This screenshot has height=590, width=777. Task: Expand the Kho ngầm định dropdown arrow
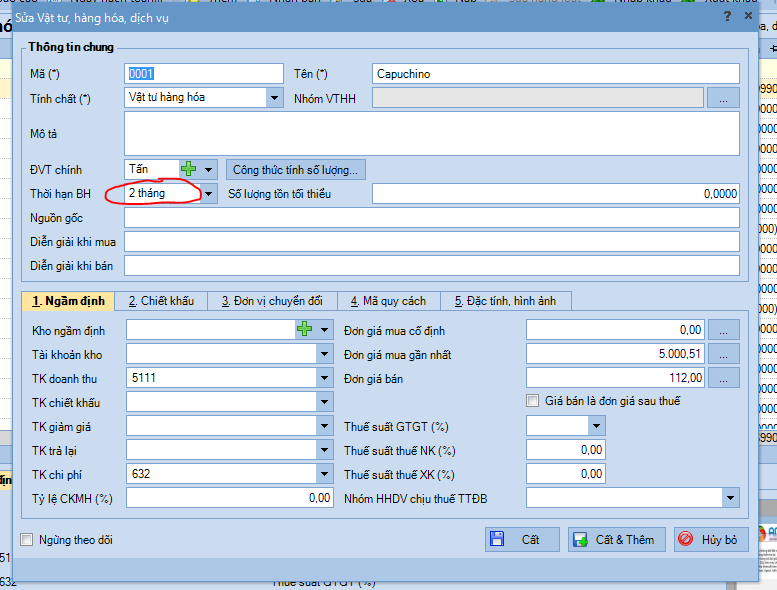pos(324,330)
